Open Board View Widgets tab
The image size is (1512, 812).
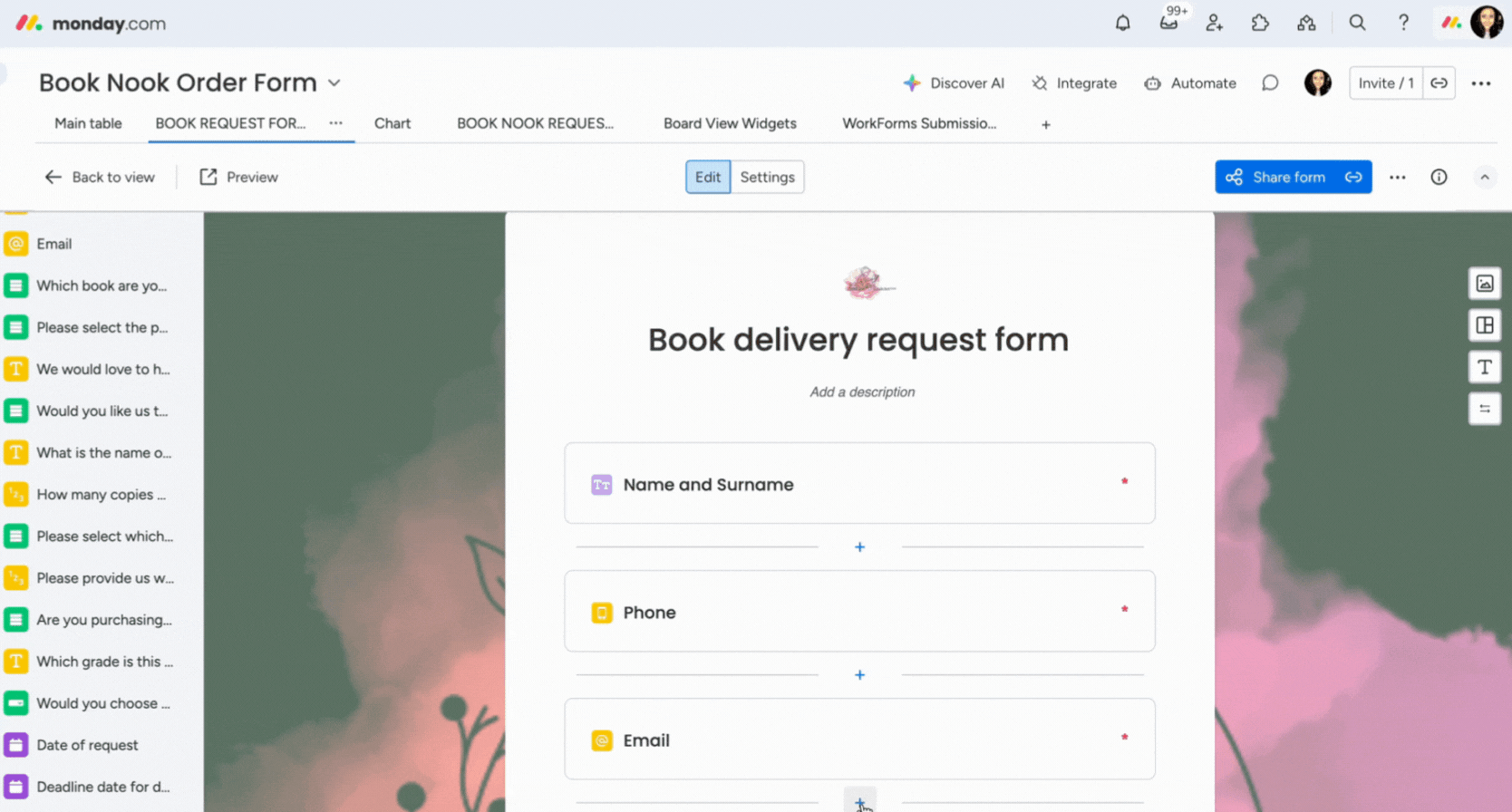pyautogui.click(x=730, y=123)
